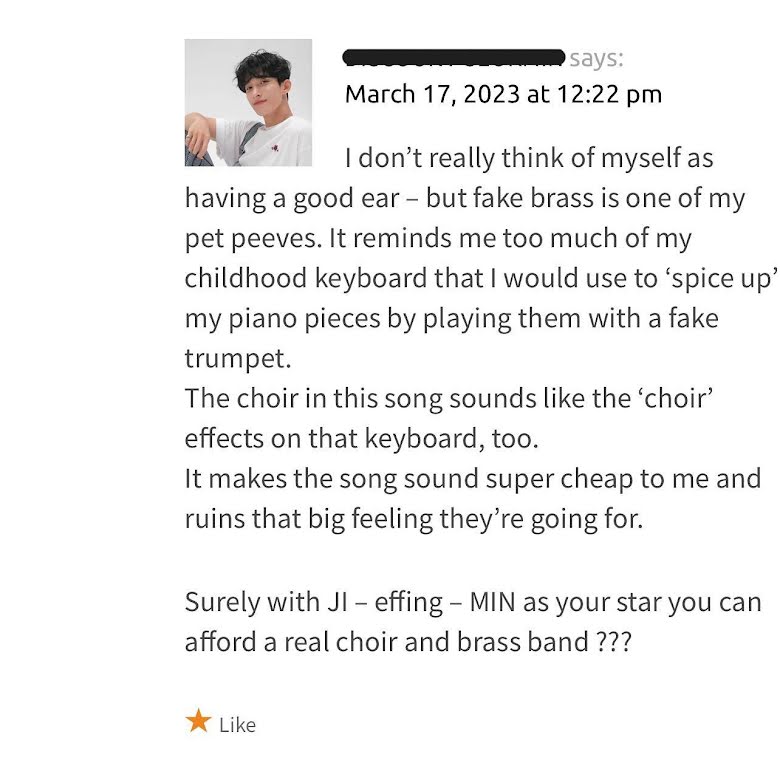Image resolution: width=780 pixels, height=780 pixels.
Task: Click the orange star Like icon
Action: 198,721
